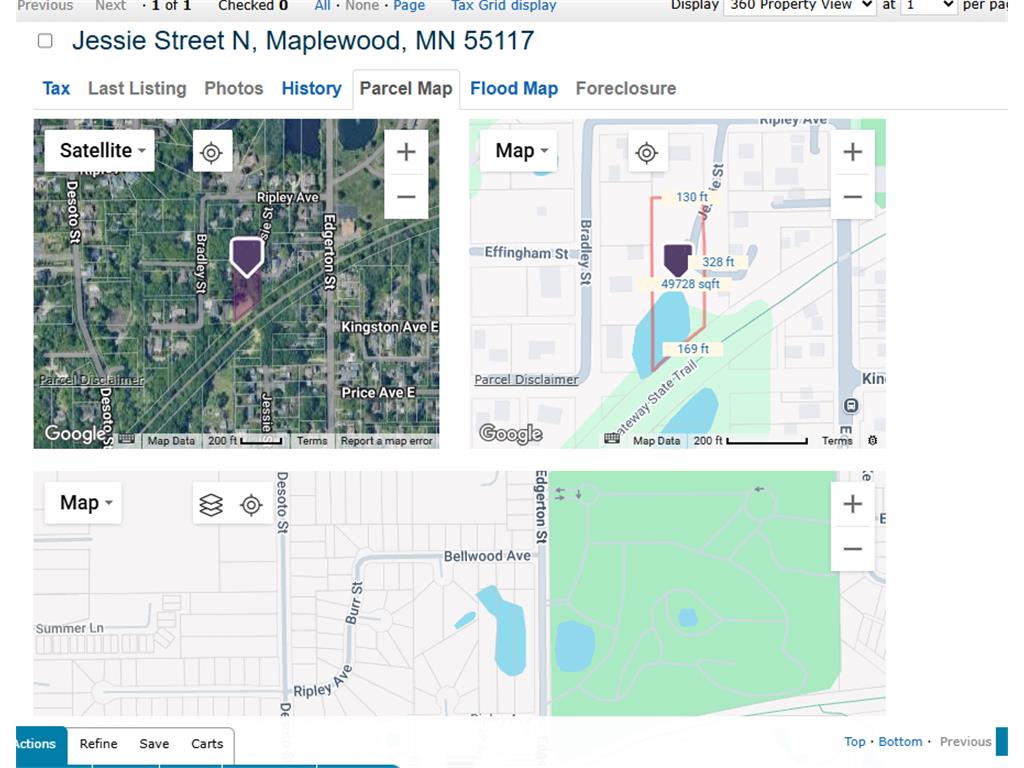This screenshot has height=768, width=1024.
Task: Open Parcel Disclaimer on the parcel dimension map
Action: [x=526, y=379]
